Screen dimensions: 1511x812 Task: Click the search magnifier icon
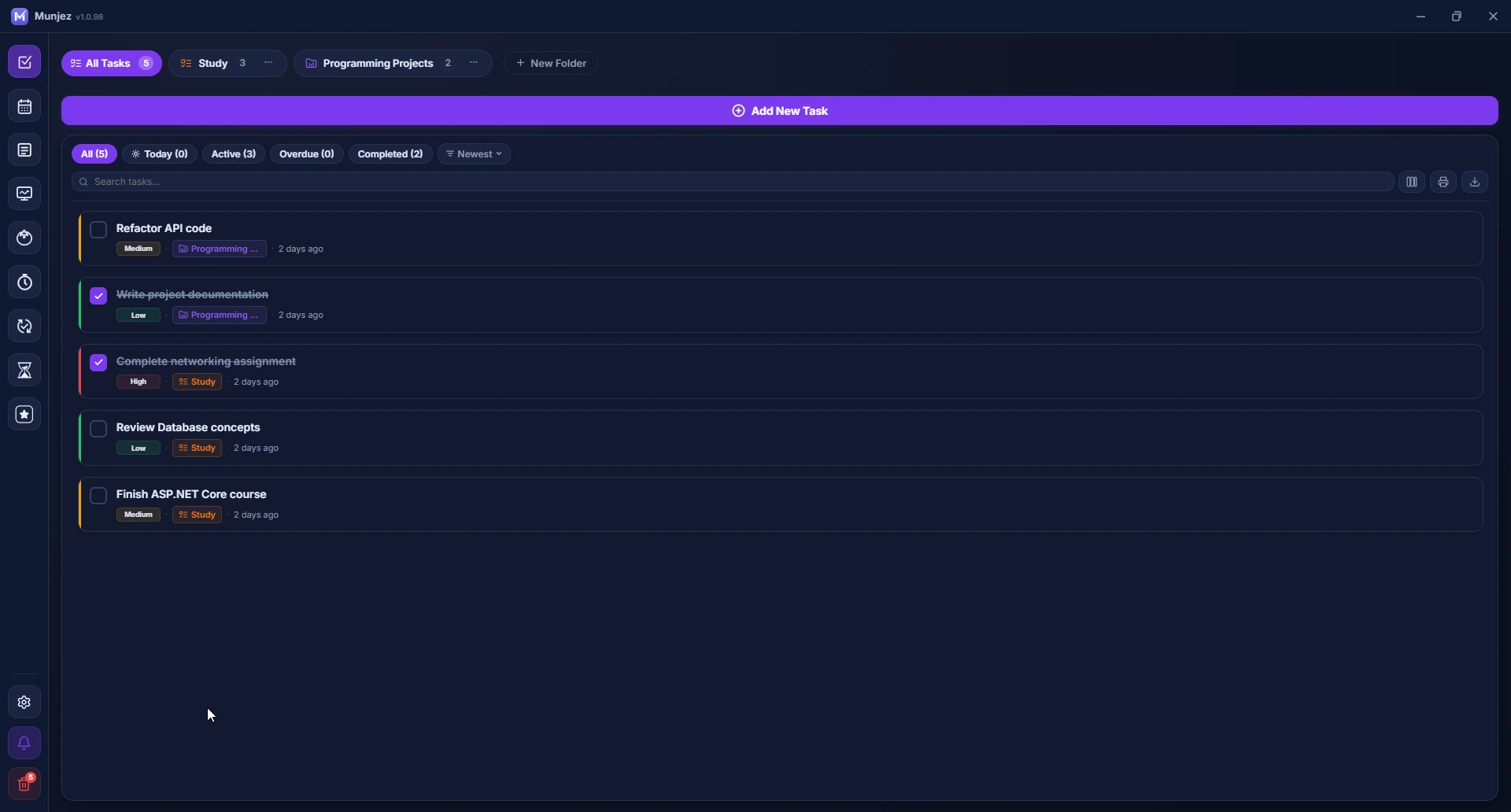tap(83, 183)
